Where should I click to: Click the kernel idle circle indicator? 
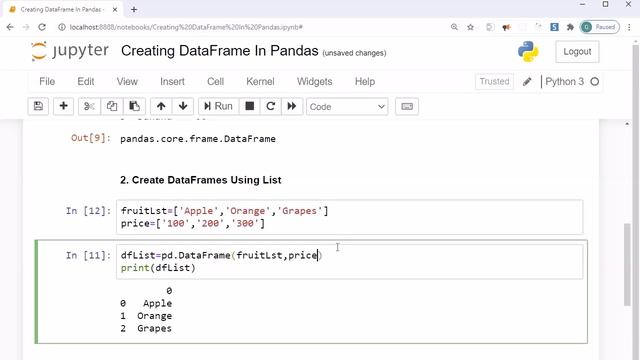point(595,82)
